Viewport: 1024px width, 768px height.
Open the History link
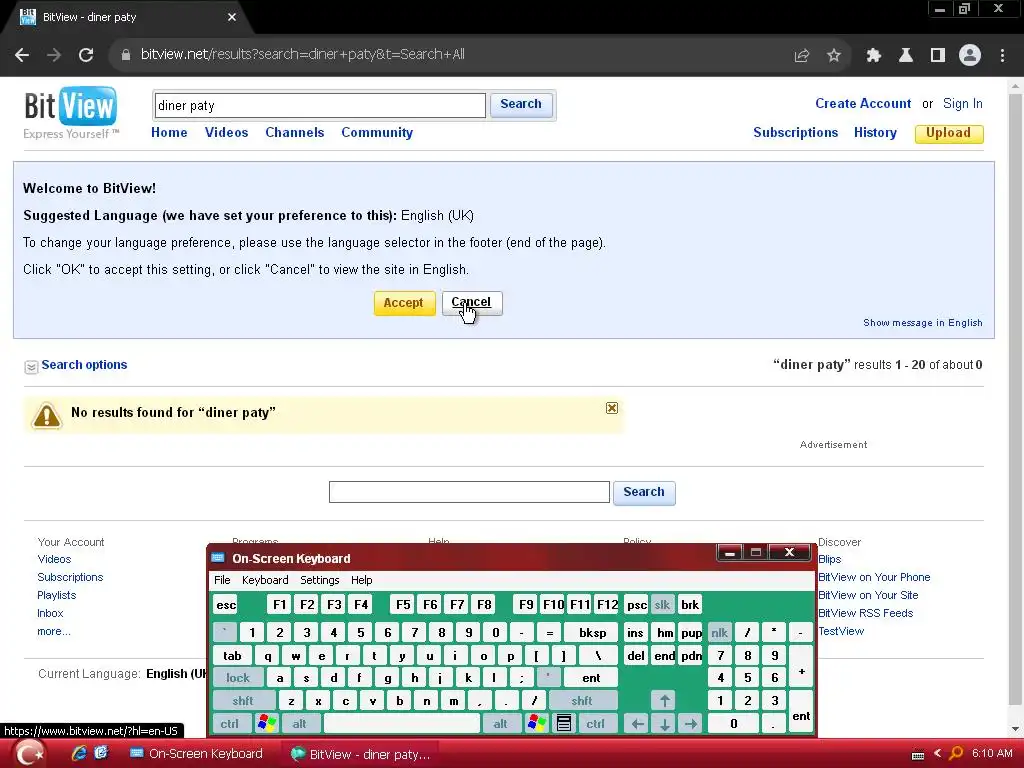(x=875, y=133)
